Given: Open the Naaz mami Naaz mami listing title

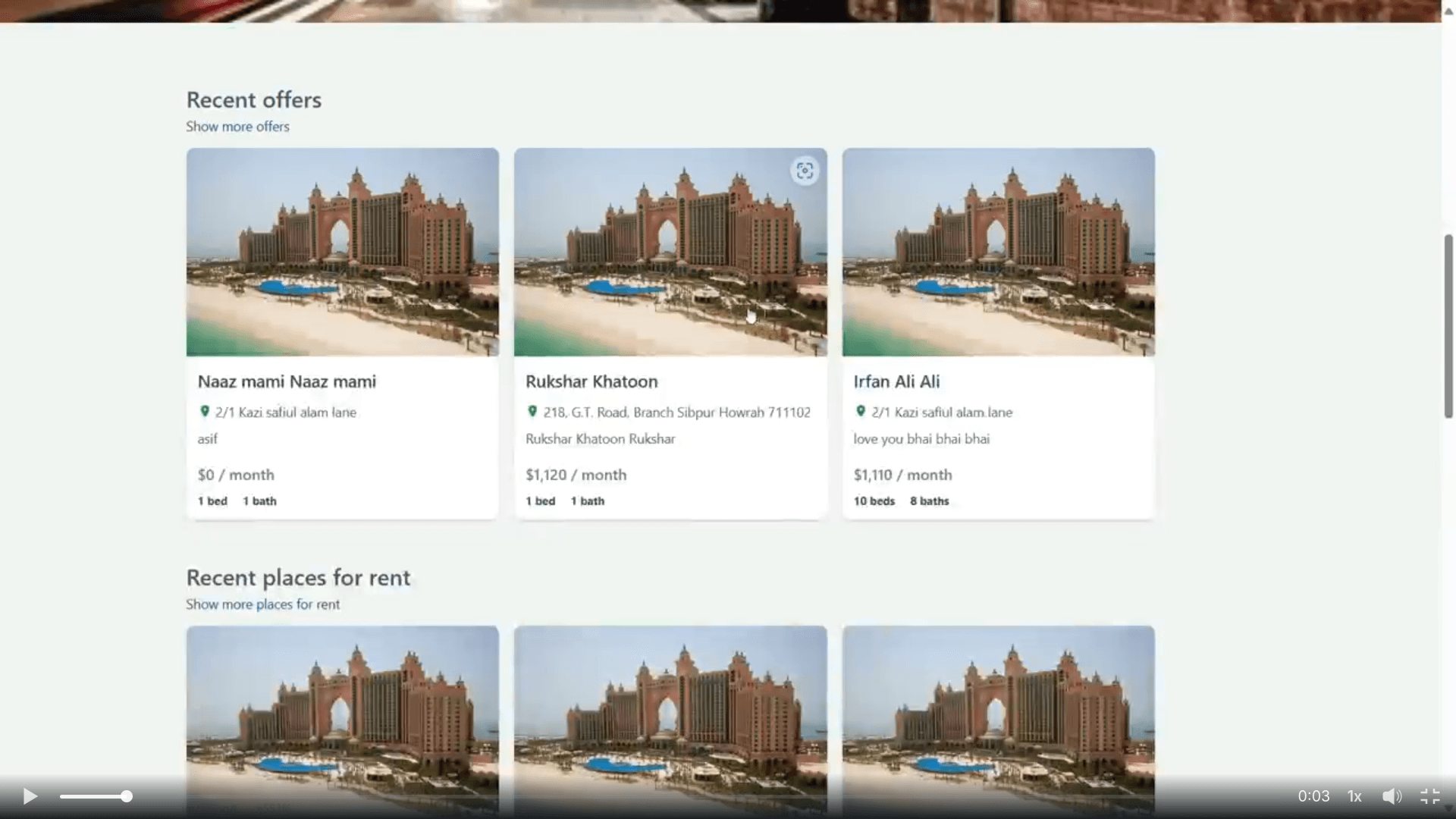Looking at the screenshot, I should [287, 381].
